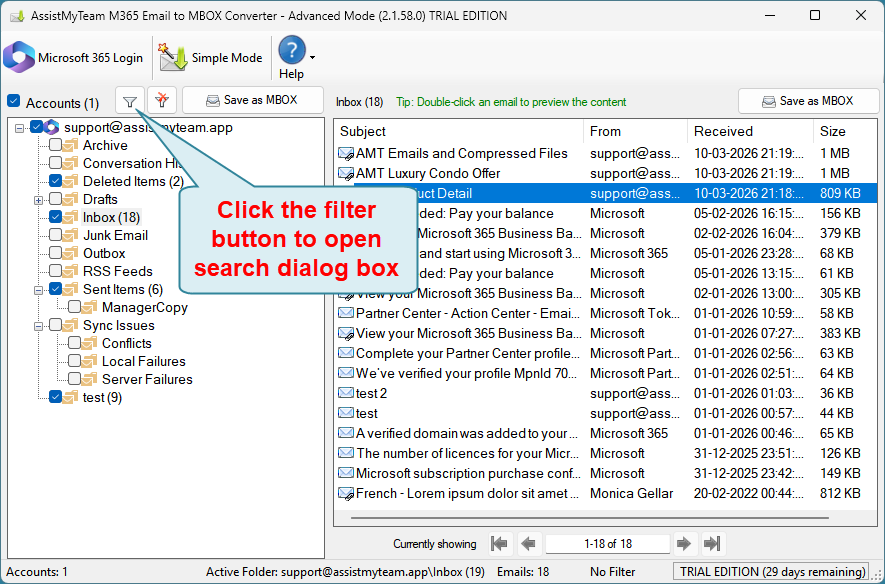Go to the first page of emails
Viewport: 885px width, 584px height.
point(499,544)
